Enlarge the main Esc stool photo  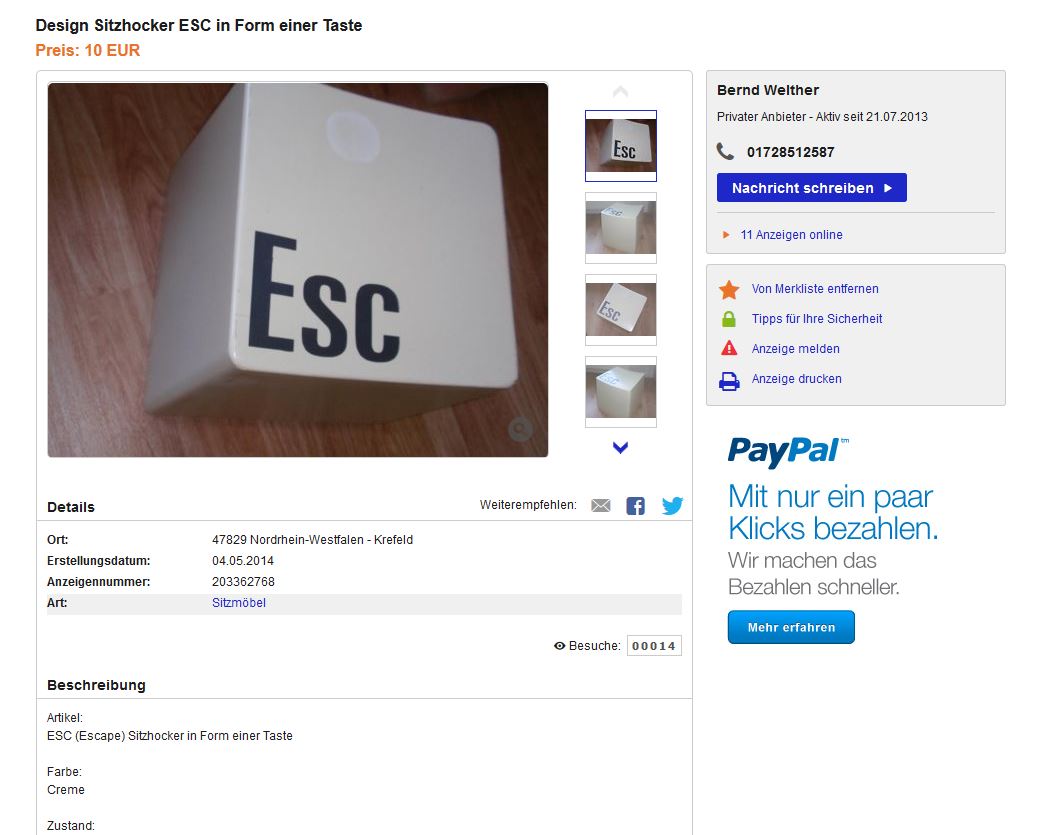298,270
